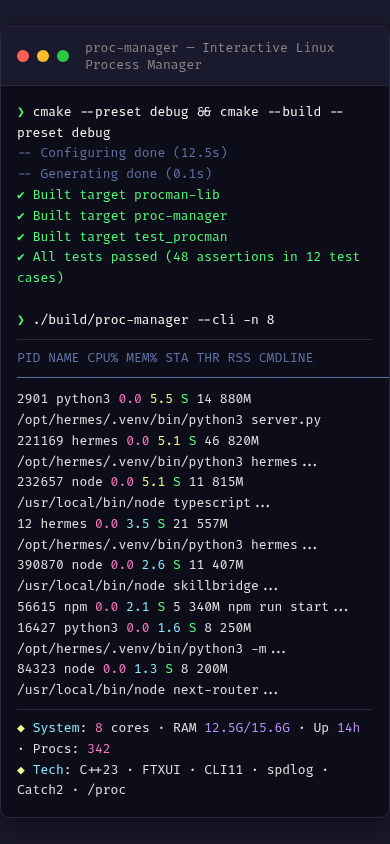
Task: Click the Procs count 342
Action: pos(98,749)
